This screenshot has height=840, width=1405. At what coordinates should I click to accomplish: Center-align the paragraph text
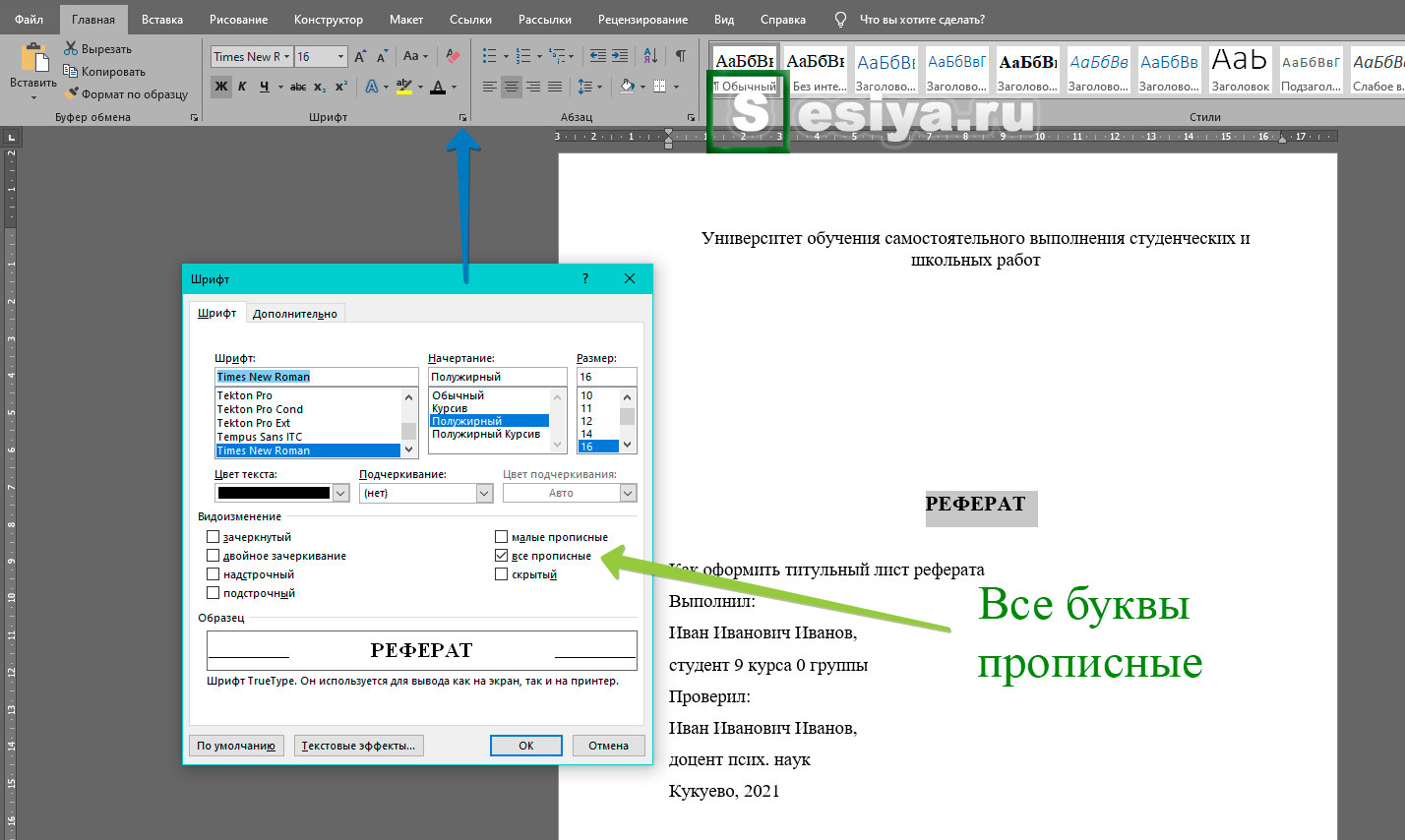(511, 87)
